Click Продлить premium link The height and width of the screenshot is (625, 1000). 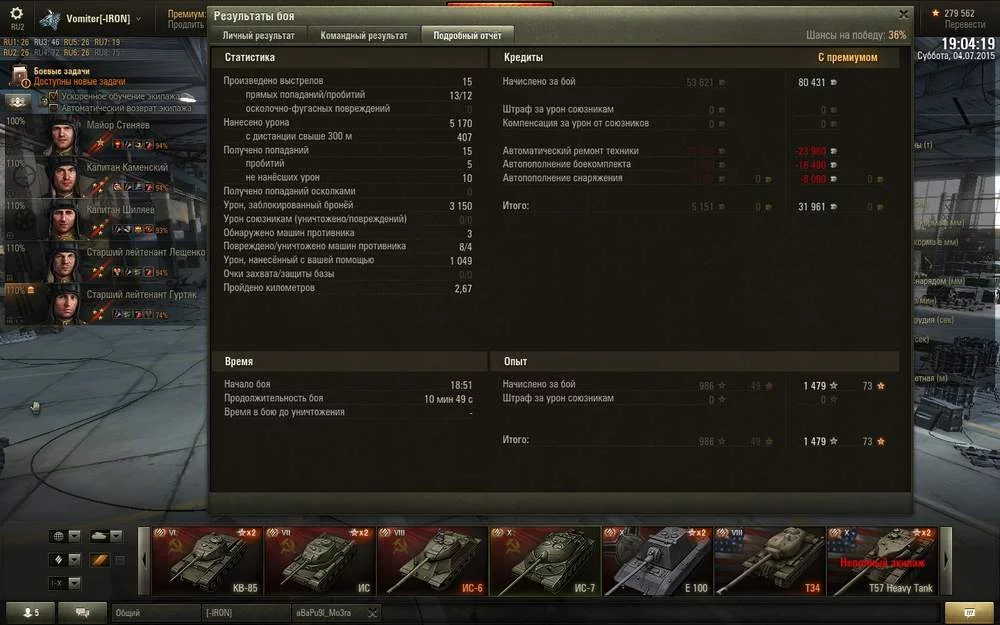pyautogui.click(x=186, y=24)
